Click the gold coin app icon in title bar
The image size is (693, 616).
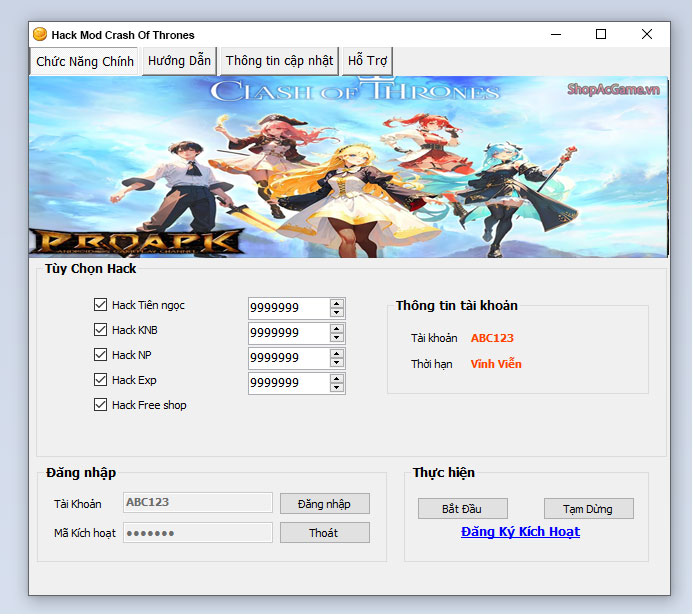[x=40, y=34]
